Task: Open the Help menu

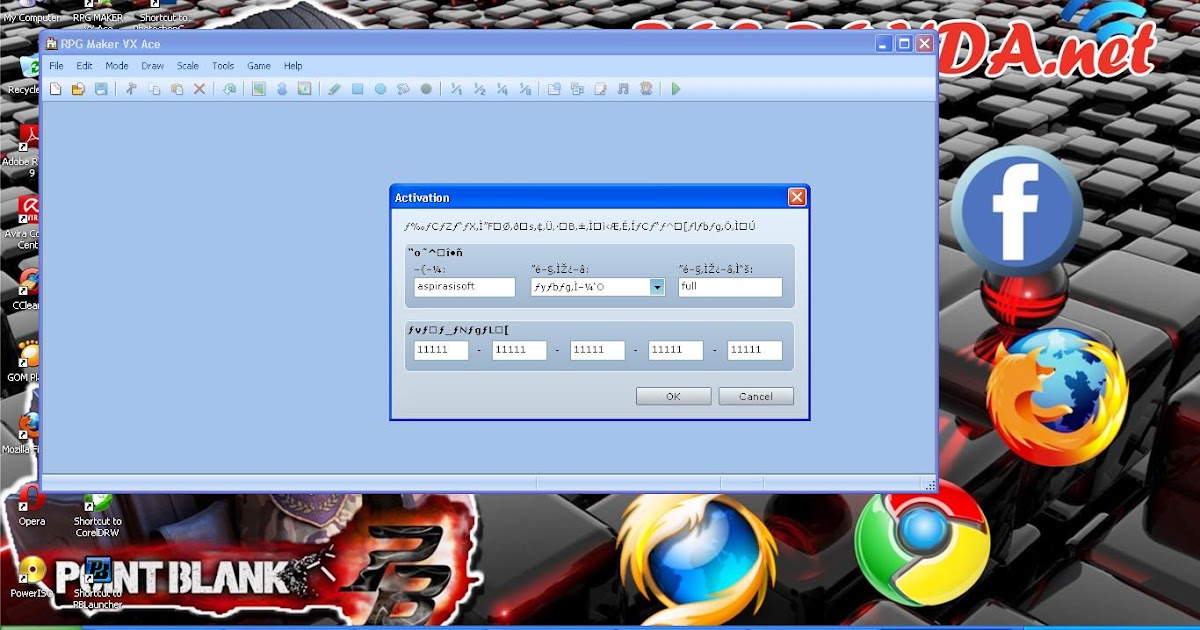Action: pyautogui.click(x=293, y=66)
